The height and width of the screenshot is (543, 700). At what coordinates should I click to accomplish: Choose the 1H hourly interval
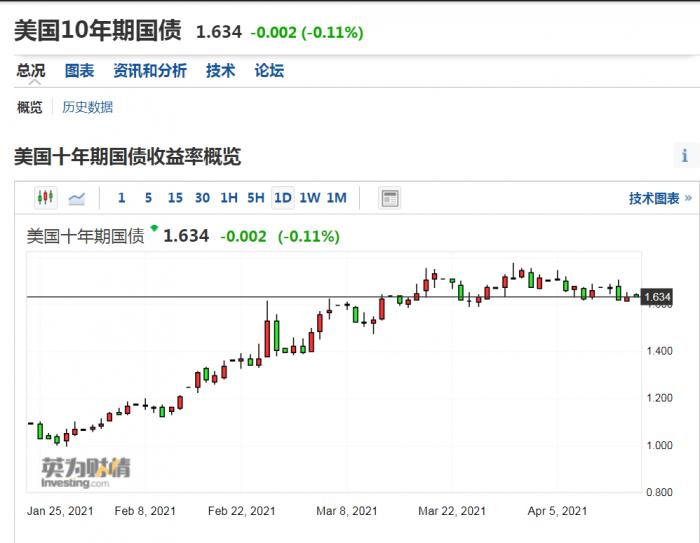pyautogui.click(x=229, y=198)
